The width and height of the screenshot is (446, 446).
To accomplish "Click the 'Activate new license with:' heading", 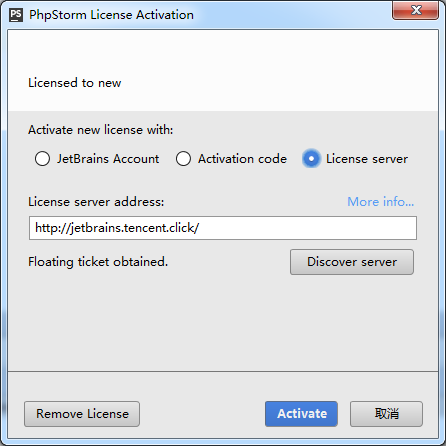I will [101, 130].
